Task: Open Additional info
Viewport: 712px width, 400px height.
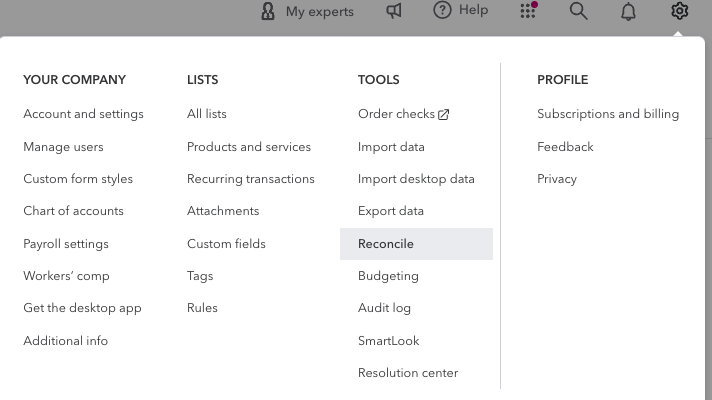Action: coord(66,341)
